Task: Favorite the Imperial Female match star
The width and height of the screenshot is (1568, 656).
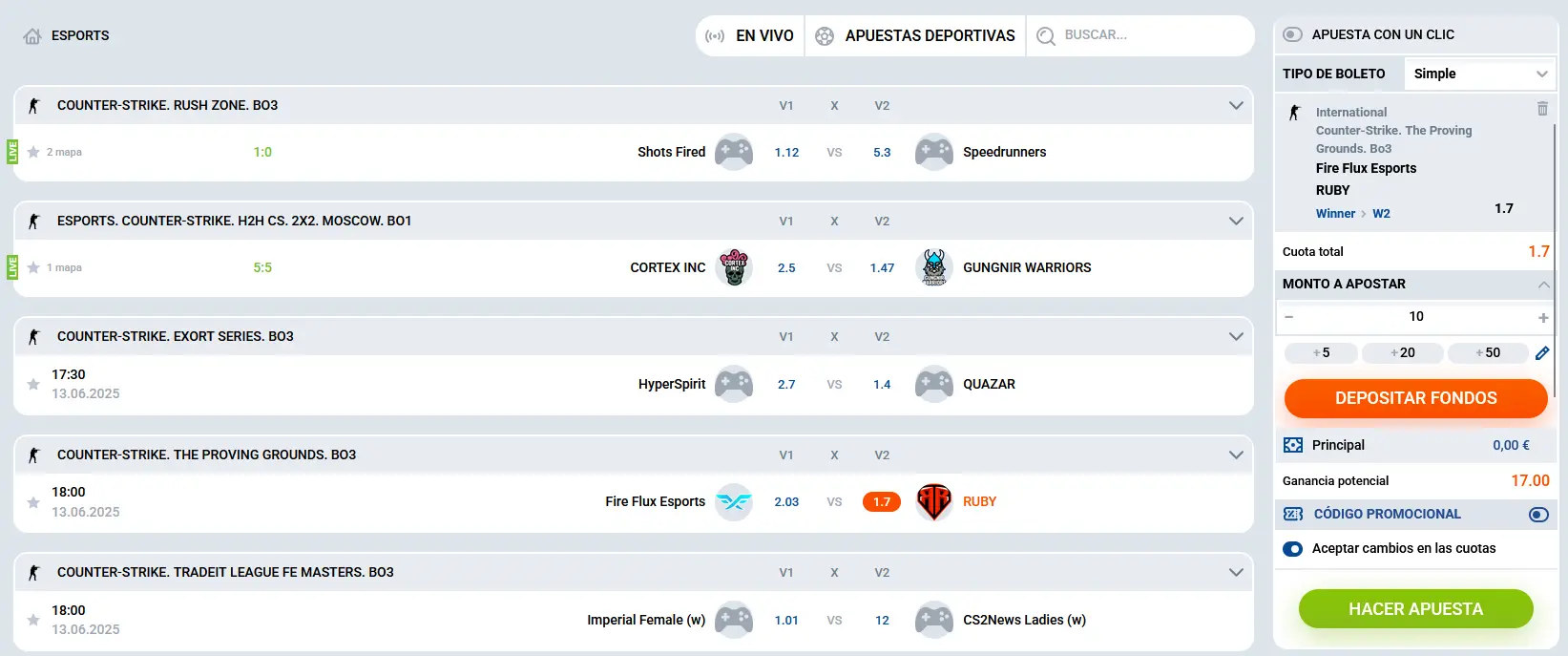Action: 33,620
